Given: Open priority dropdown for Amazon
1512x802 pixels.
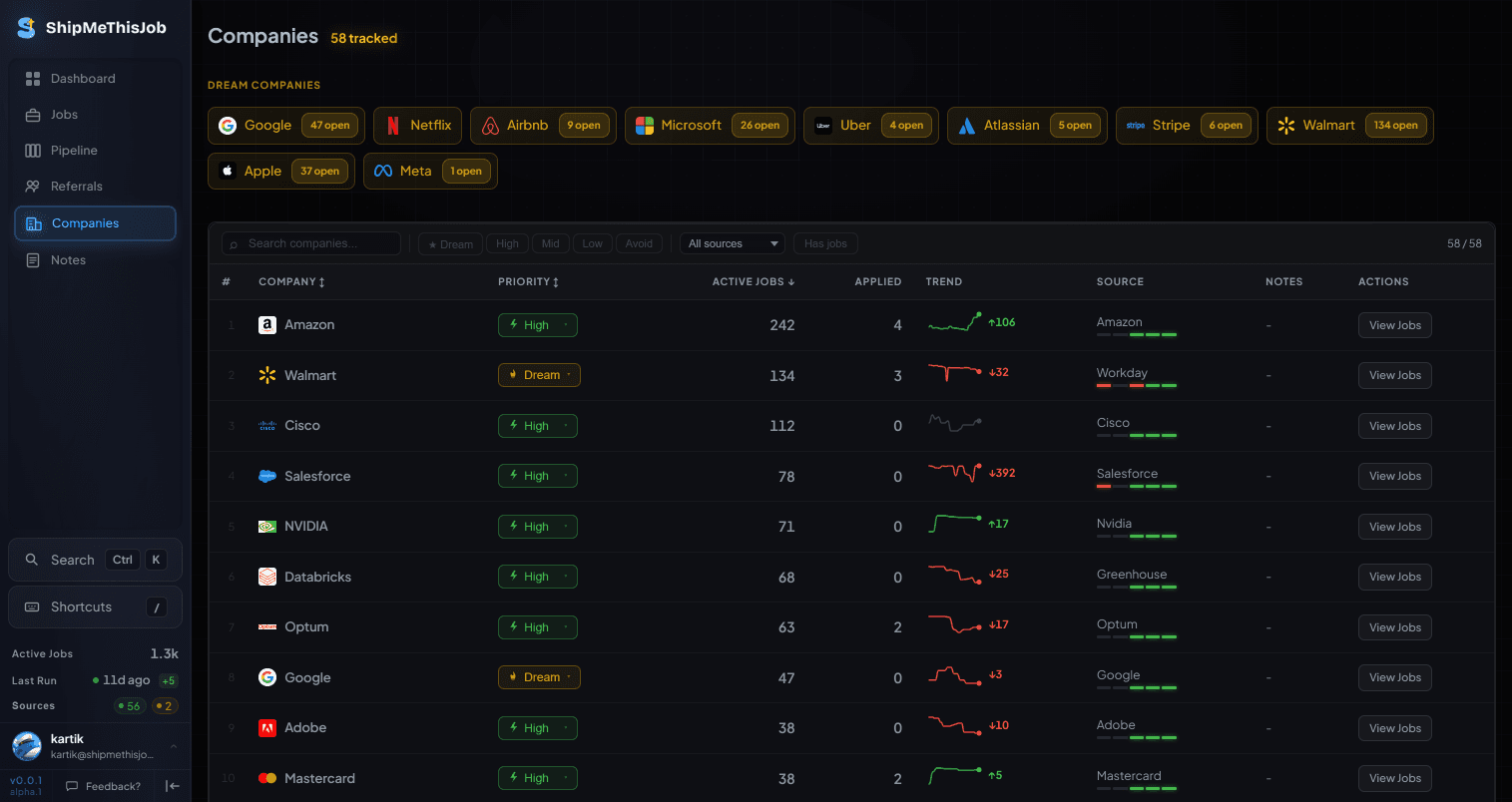Looking at the screenshot, I should tap(538, 325).
